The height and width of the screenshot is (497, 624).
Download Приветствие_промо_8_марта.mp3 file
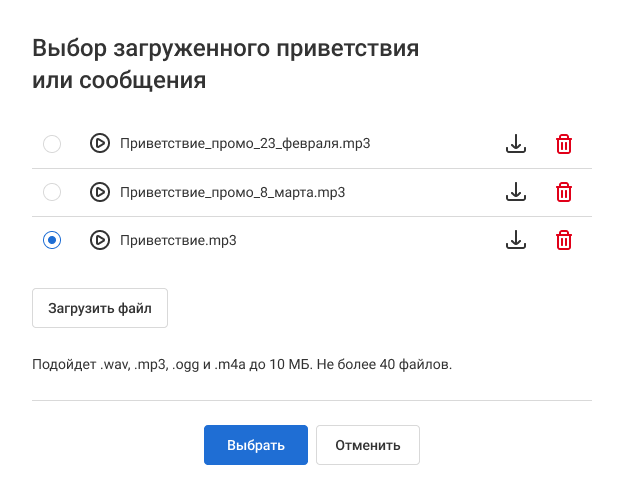[515, 192]
